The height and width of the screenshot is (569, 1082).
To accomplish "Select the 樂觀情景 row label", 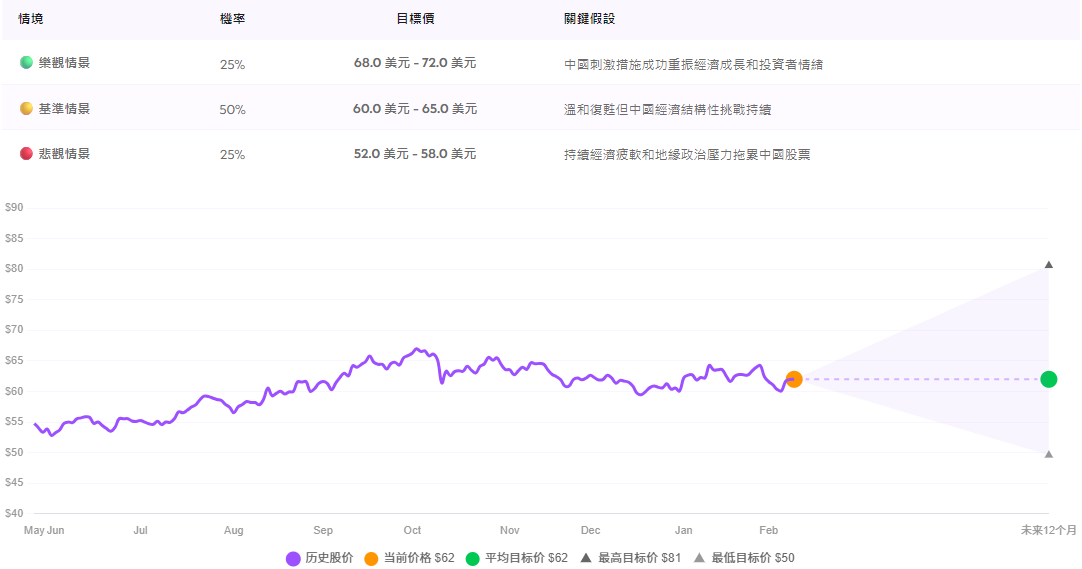I will click(64, 63).
